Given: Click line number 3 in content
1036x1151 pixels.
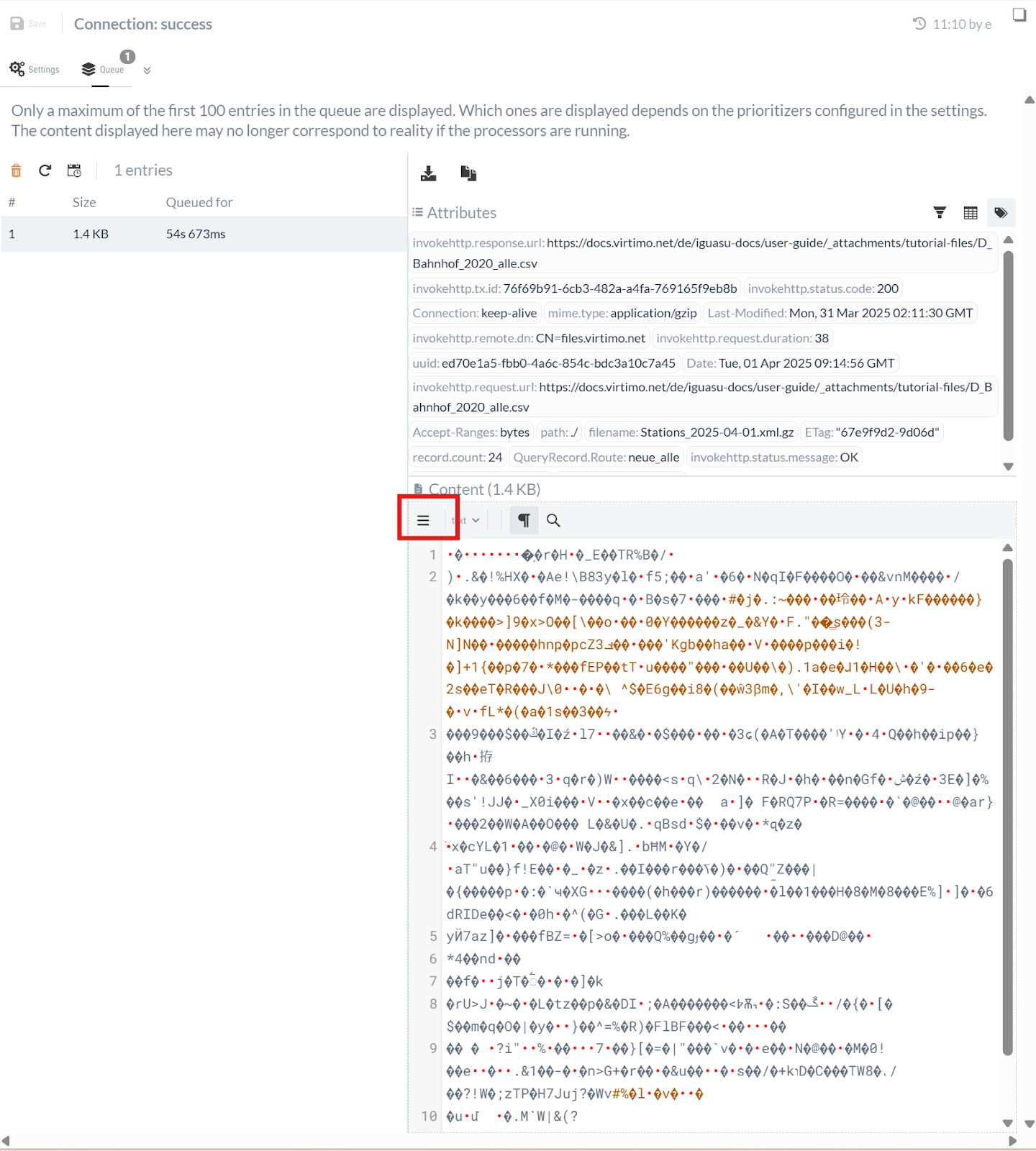Looking at the screenshot, I should [433, 734].
